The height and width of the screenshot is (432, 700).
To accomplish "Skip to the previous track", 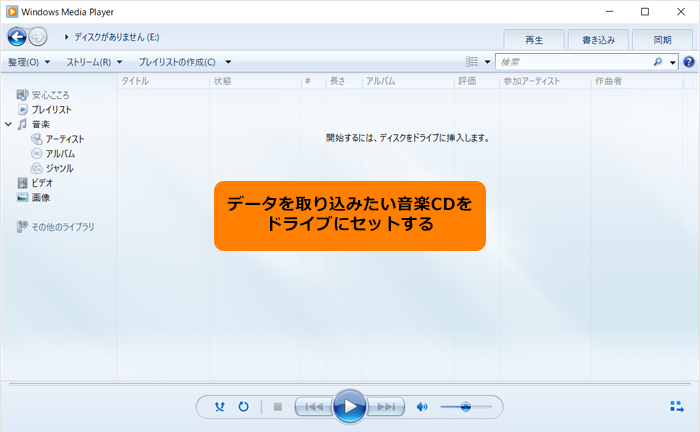I will [313, 407].
